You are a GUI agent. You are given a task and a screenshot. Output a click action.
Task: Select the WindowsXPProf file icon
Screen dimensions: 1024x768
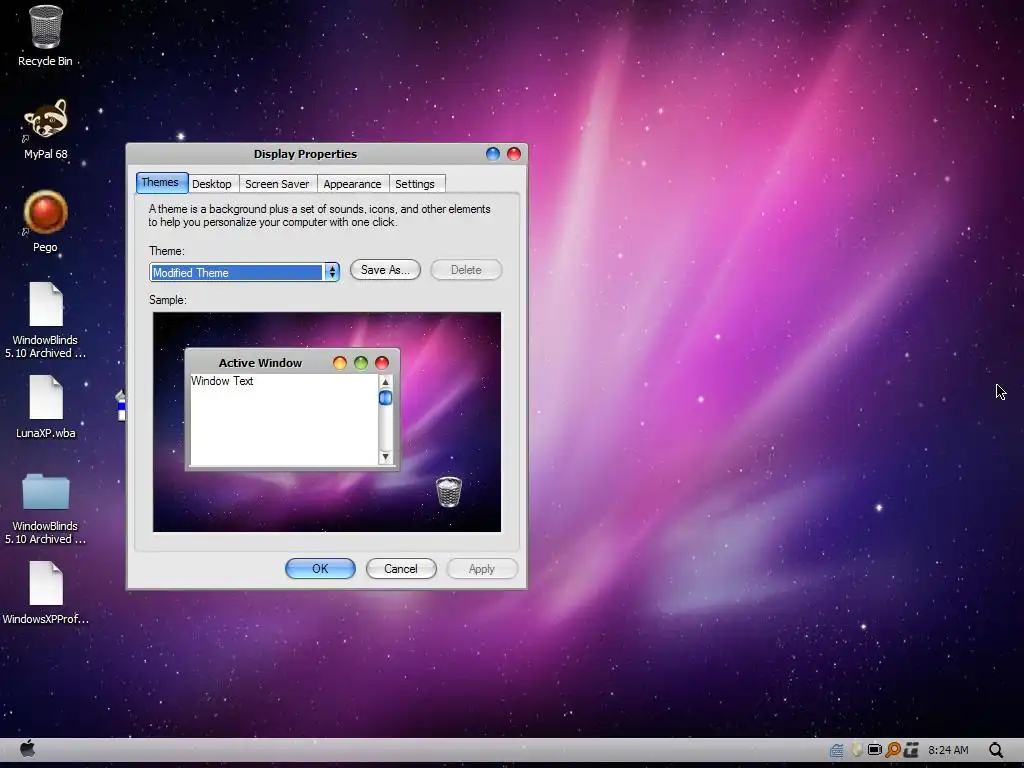46,583
